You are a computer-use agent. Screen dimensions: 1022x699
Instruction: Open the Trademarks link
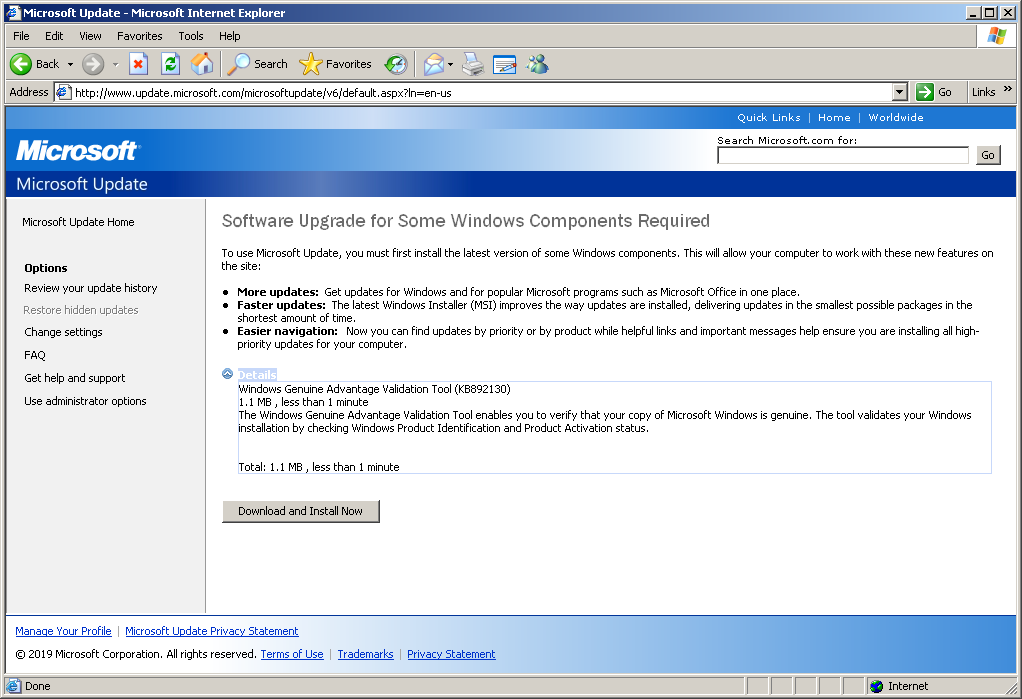[x=366, y=654]
